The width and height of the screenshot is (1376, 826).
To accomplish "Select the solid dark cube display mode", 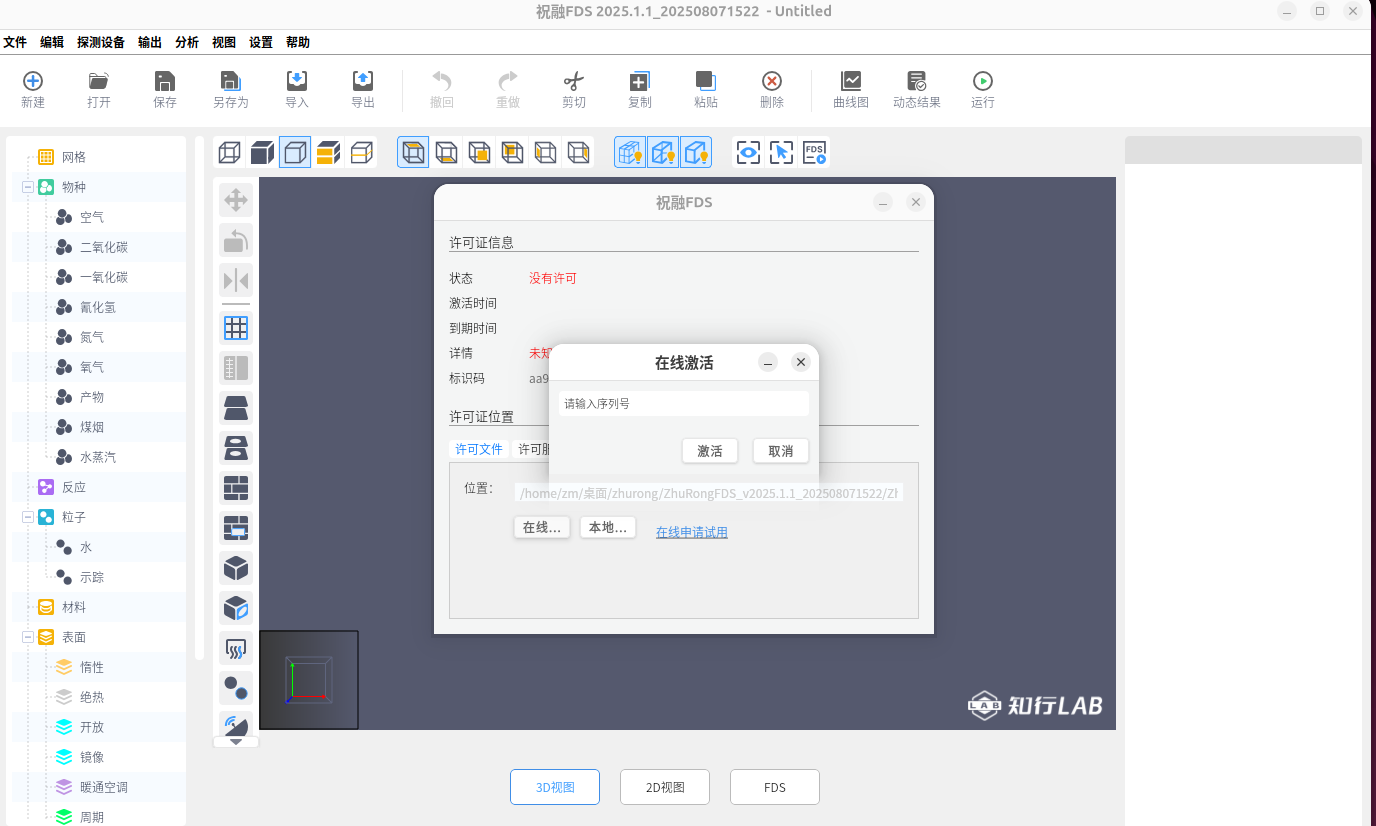I will click(262, 152).
